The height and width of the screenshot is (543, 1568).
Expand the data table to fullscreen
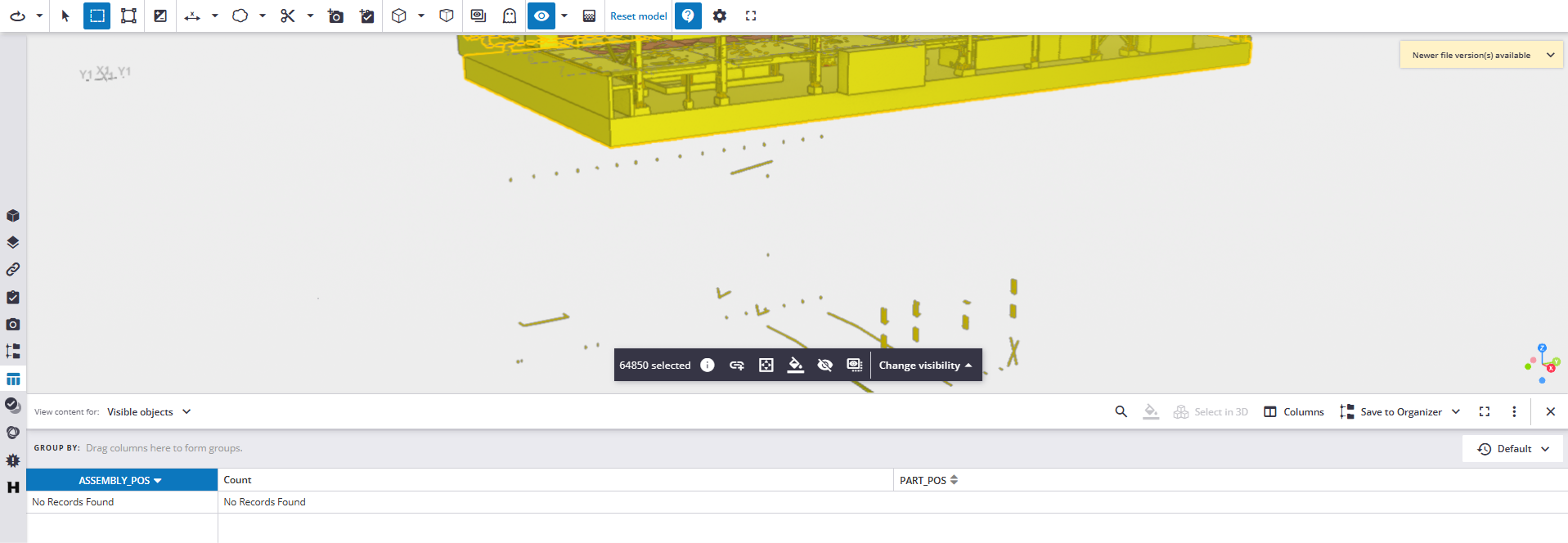click(1485, 412)
